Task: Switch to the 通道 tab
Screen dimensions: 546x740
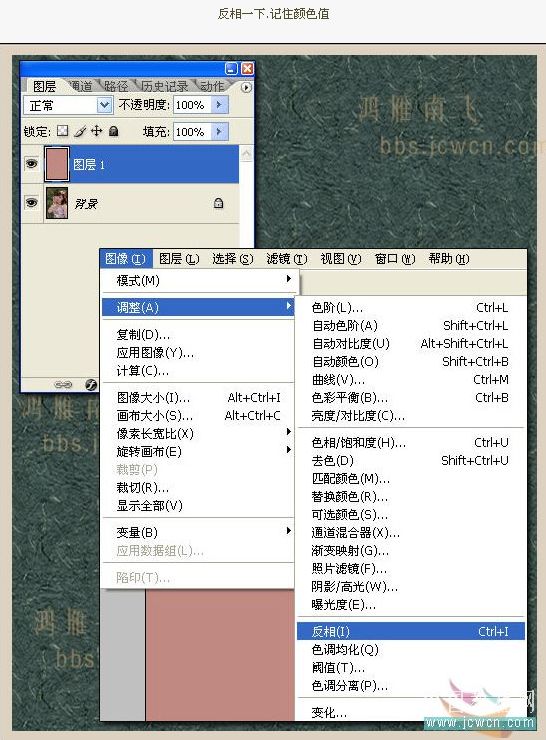Action: click(x=81, y=86)
